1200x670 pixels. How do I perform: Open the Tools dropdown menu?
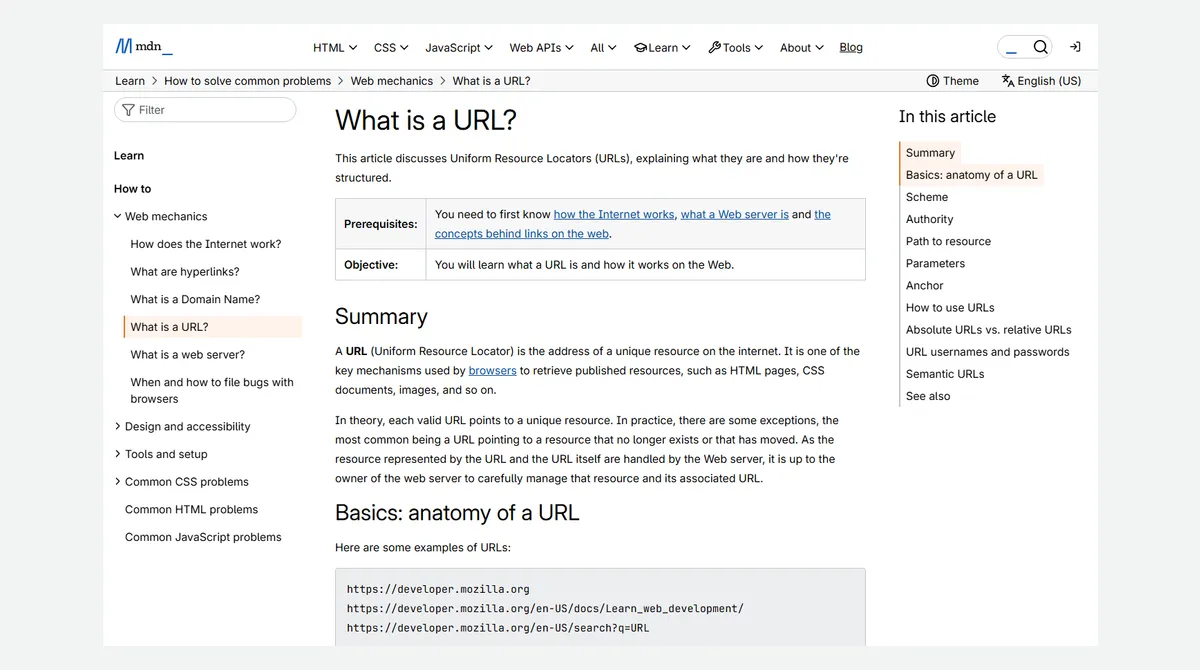[735, 47]
